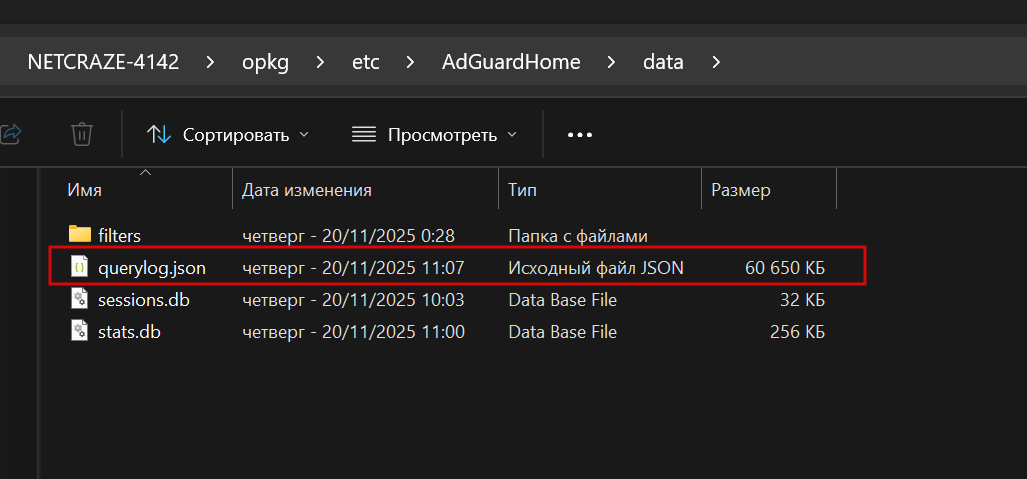Open the Сортировать sort dropdown
Viewport: 1027px width, 479px height.
(228, 135)
